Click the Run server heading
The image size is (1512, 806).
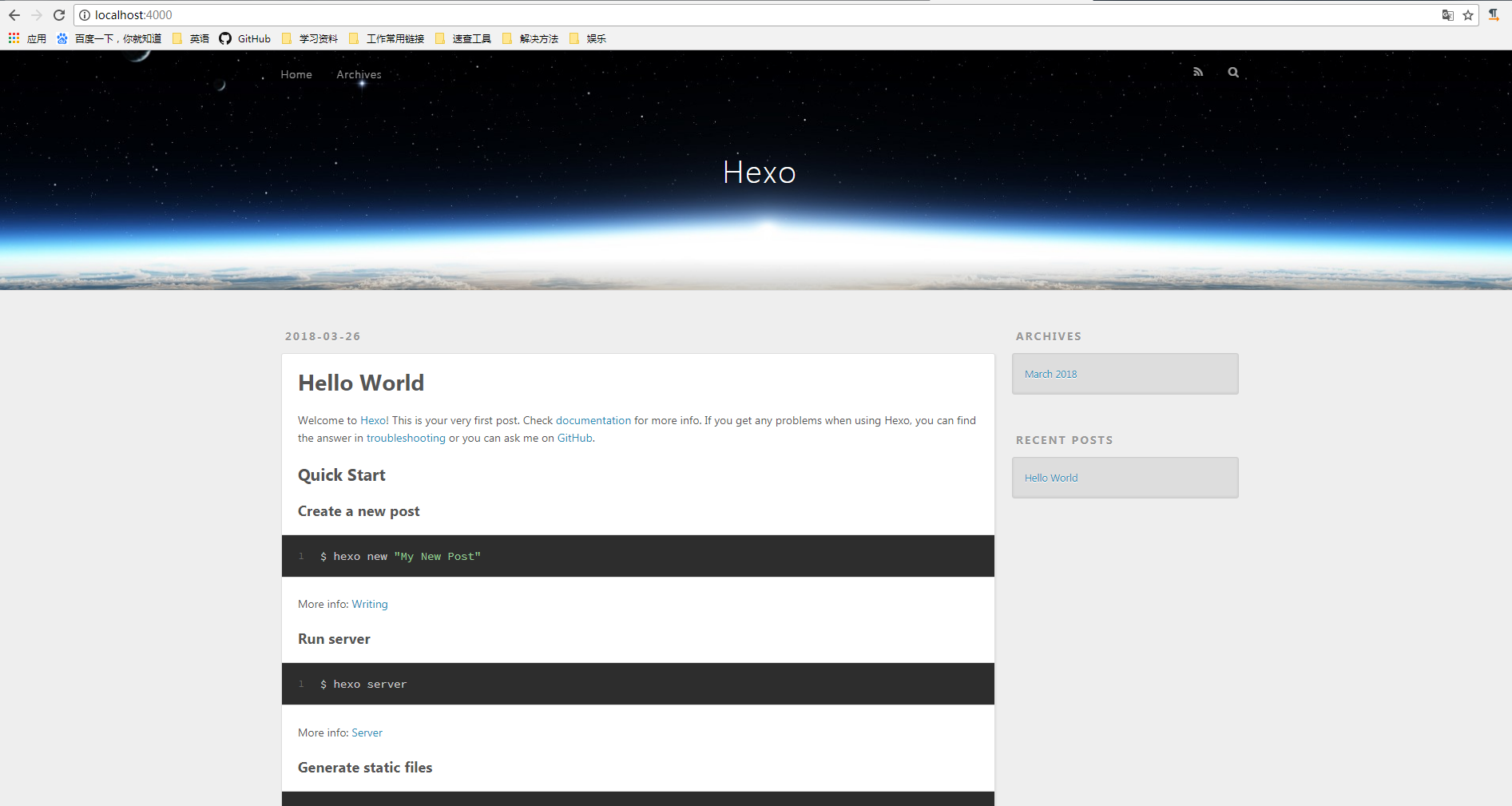tap(334, 639)
